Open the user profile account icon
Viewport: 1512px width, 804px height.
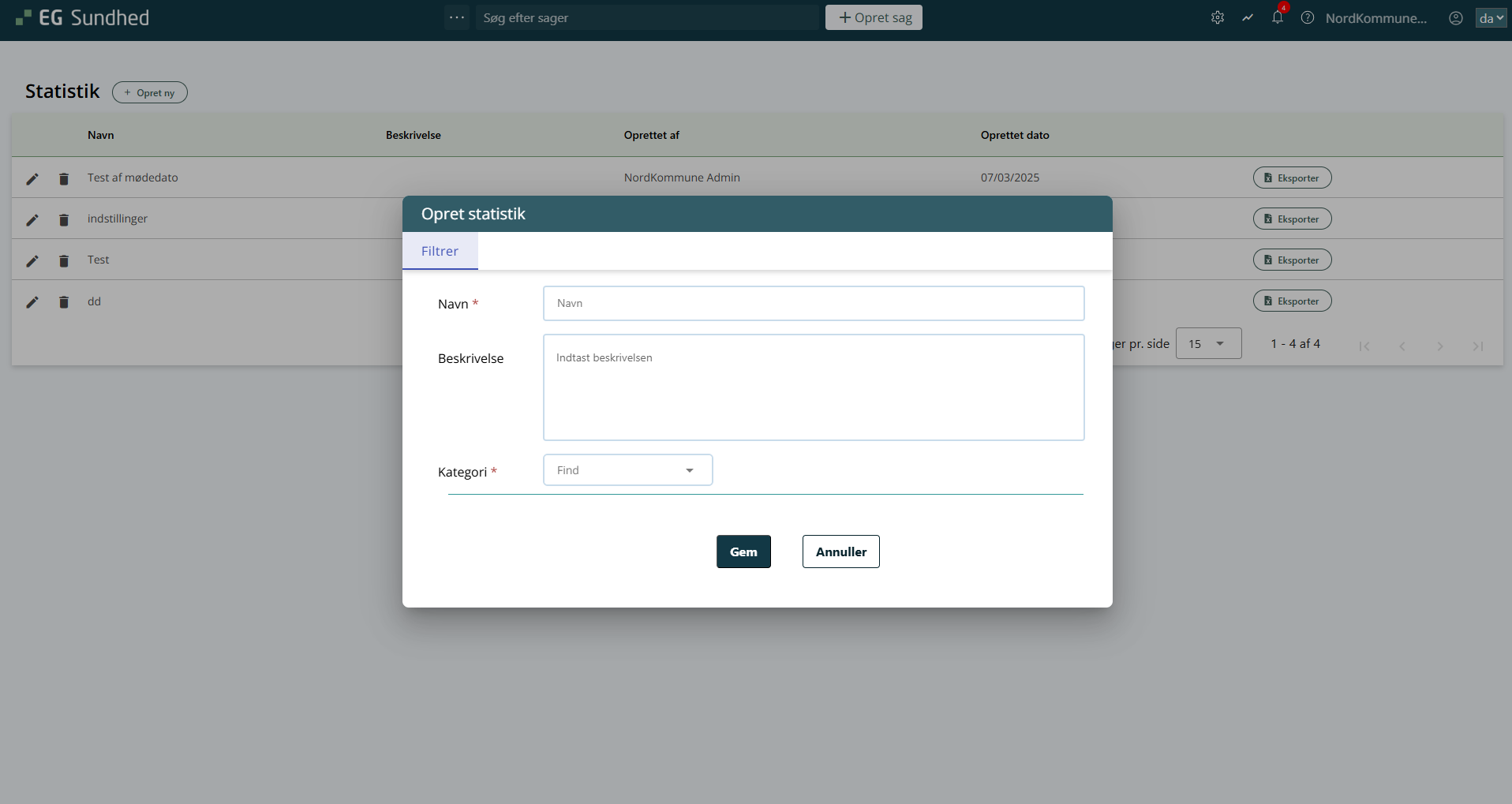[x=1456, y=17]
